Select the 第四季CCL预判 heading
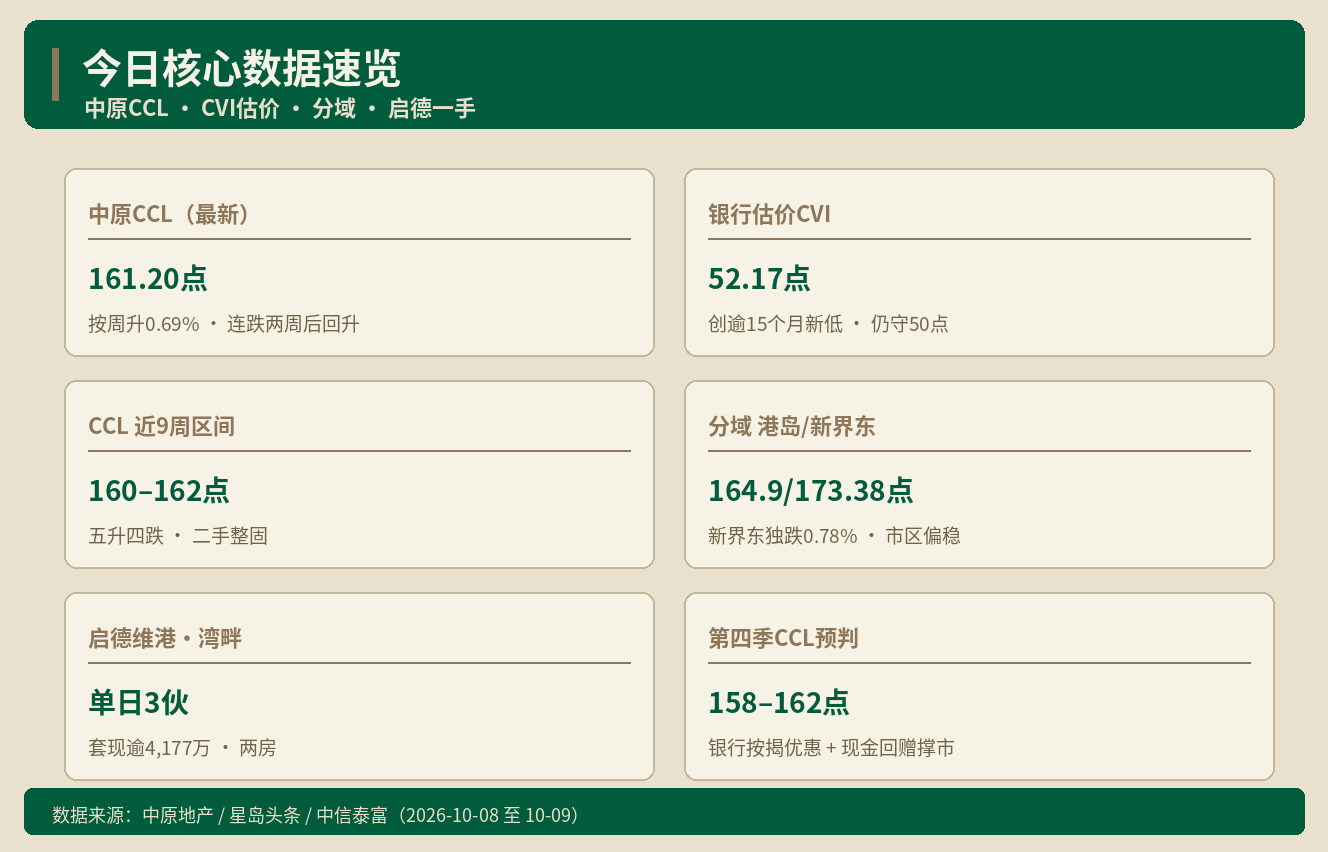 tap(783, 639)
